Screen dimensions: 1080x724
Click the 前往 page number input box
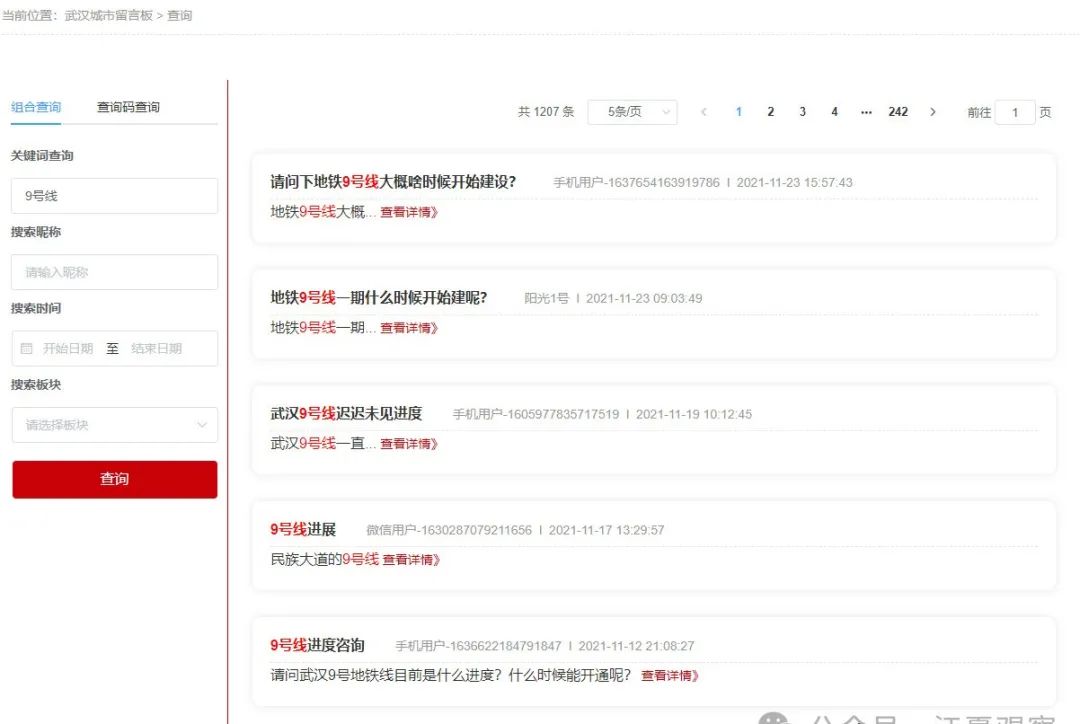coord(1015,113)
